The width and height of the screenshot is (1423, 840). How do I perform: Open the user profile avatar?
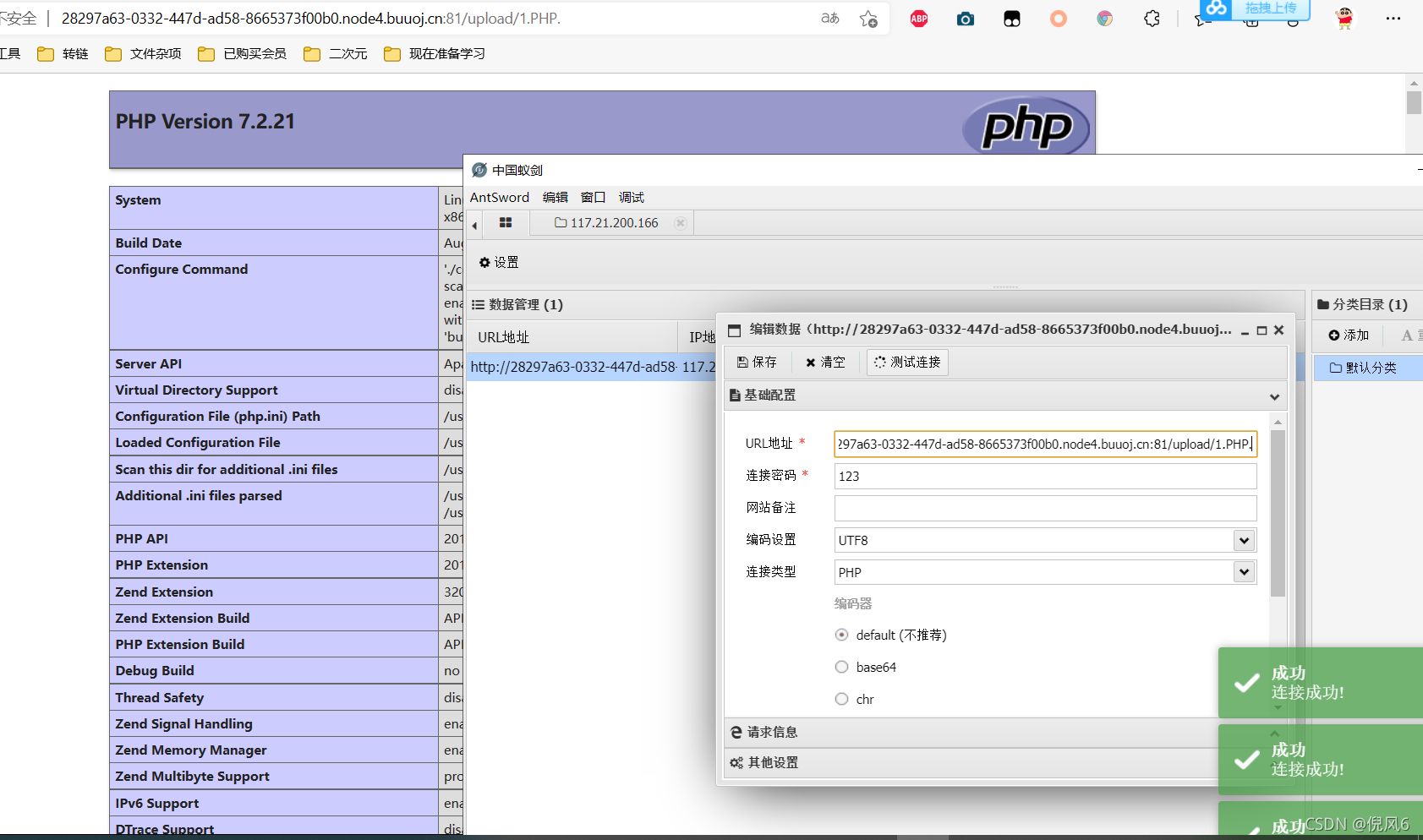click(x=1345, y=18)
